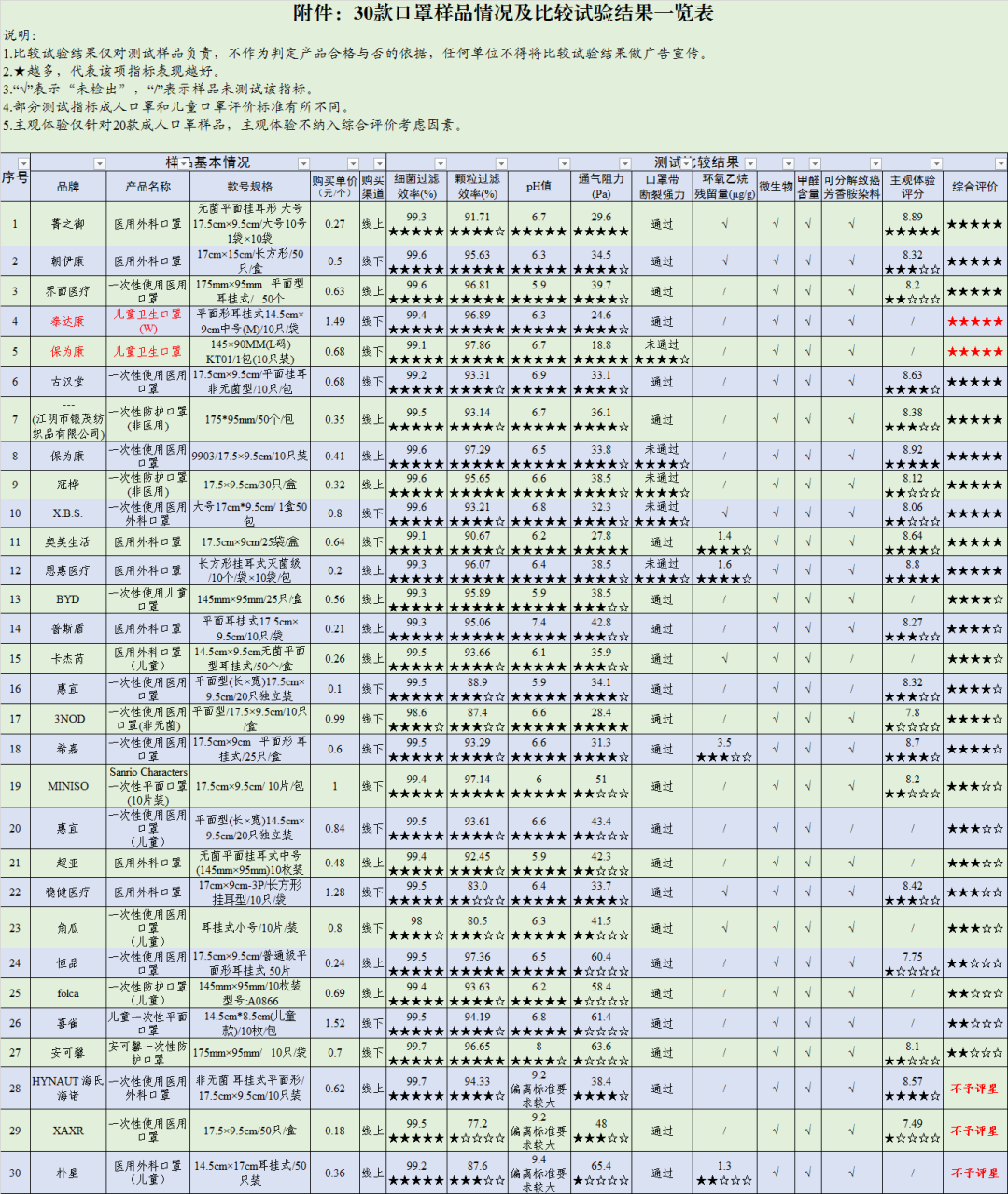1008x1194 pixels.
Task: Click the first 不予评星 rating cell
Action: click(x=974, y=1089)
